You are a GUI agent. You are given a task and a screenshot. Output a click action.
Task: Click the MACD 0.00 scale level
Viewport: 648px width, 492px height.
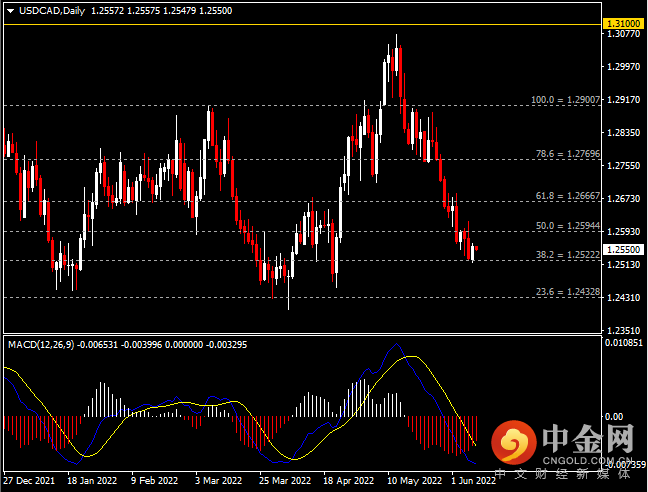point(614,416)
